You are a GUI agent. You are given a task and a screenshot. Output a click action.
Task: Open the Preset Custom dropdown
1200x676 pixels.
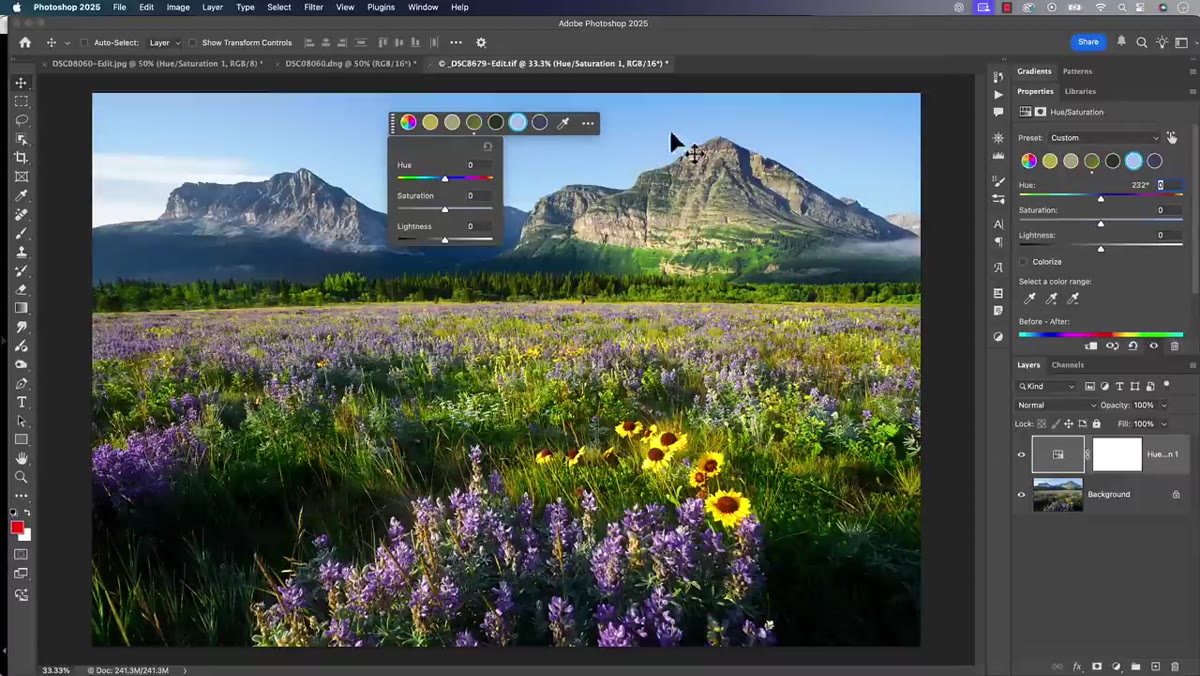point(1104,138)
